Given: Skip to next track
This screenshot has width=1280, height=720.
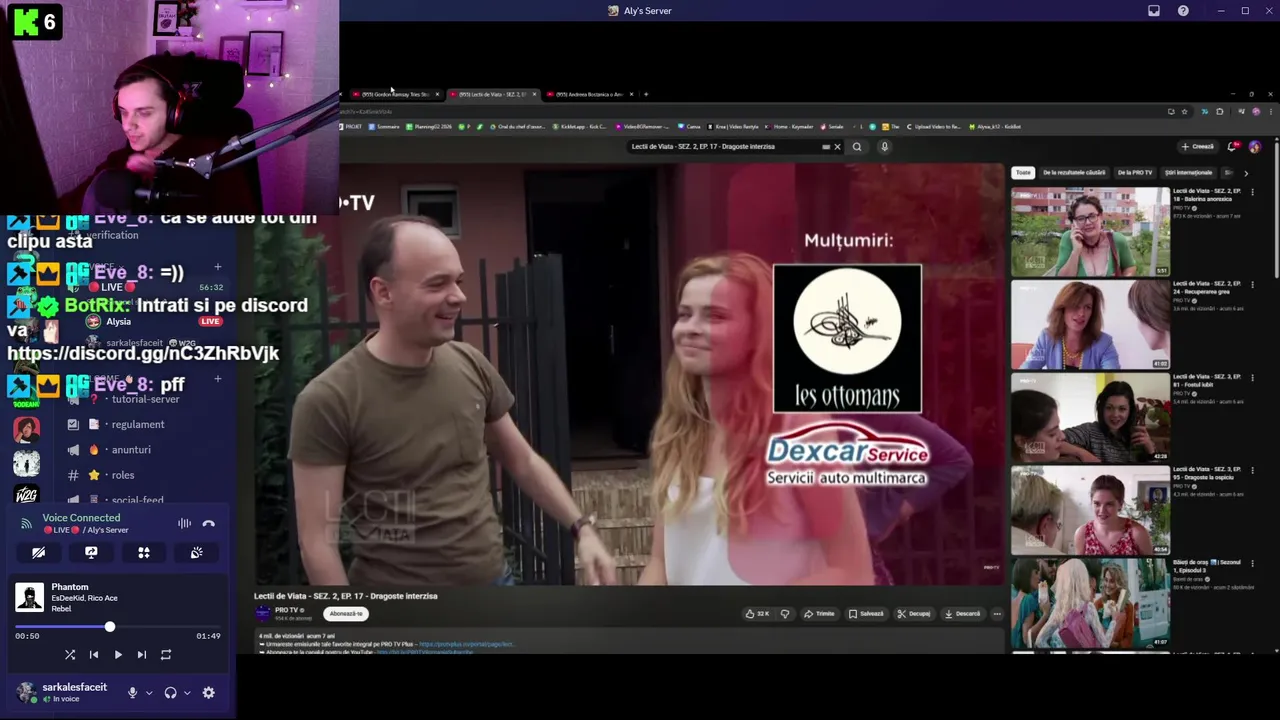Looking at the screenshot, I should tap(142, 655).
